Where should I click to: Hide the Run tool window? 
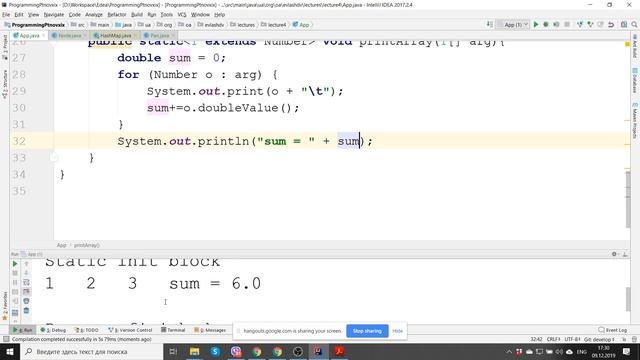point(625,254)
